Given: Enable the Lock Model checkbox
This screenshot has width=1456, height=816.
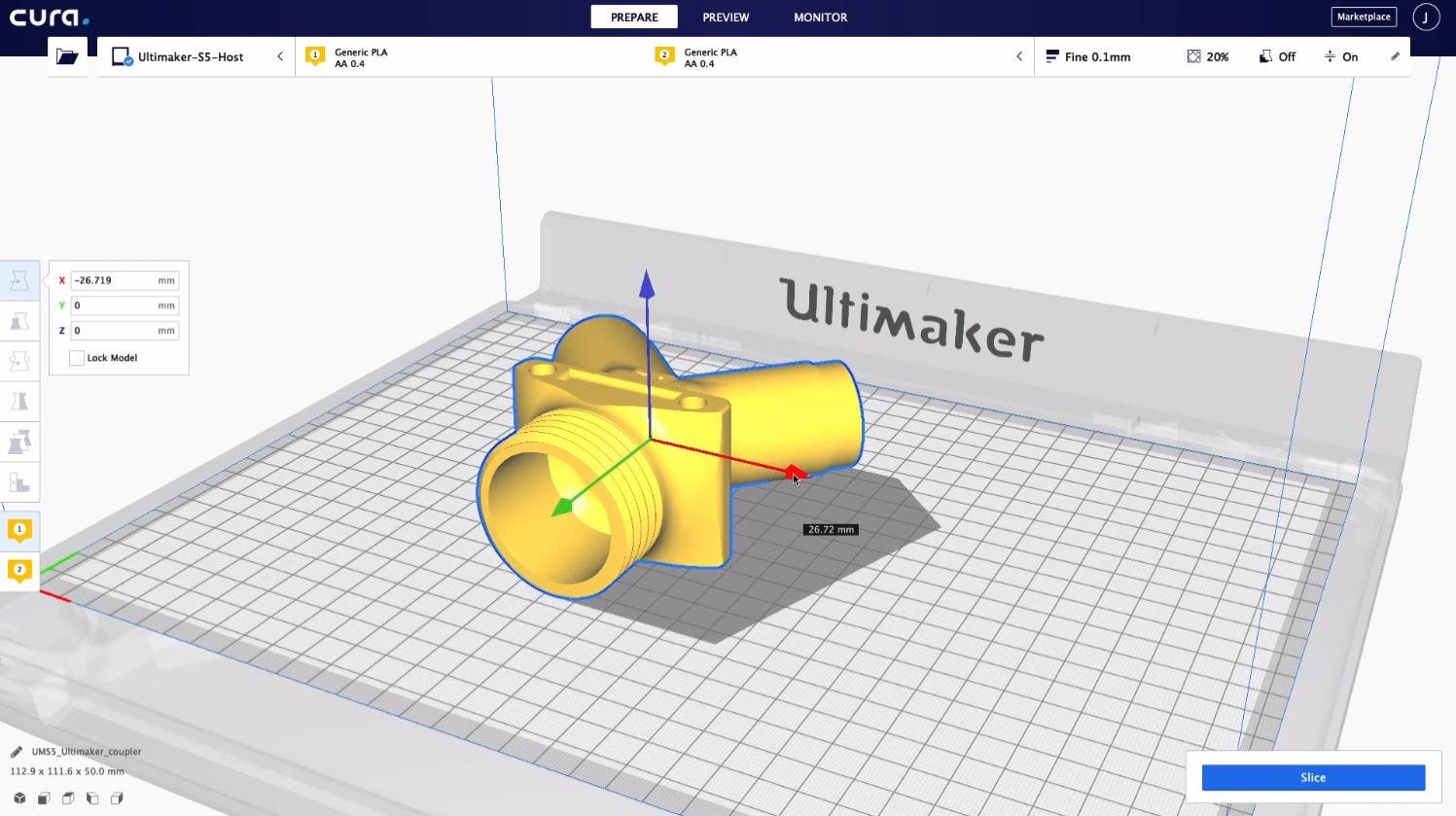Looking at the screenshot, I should (77, 358).
